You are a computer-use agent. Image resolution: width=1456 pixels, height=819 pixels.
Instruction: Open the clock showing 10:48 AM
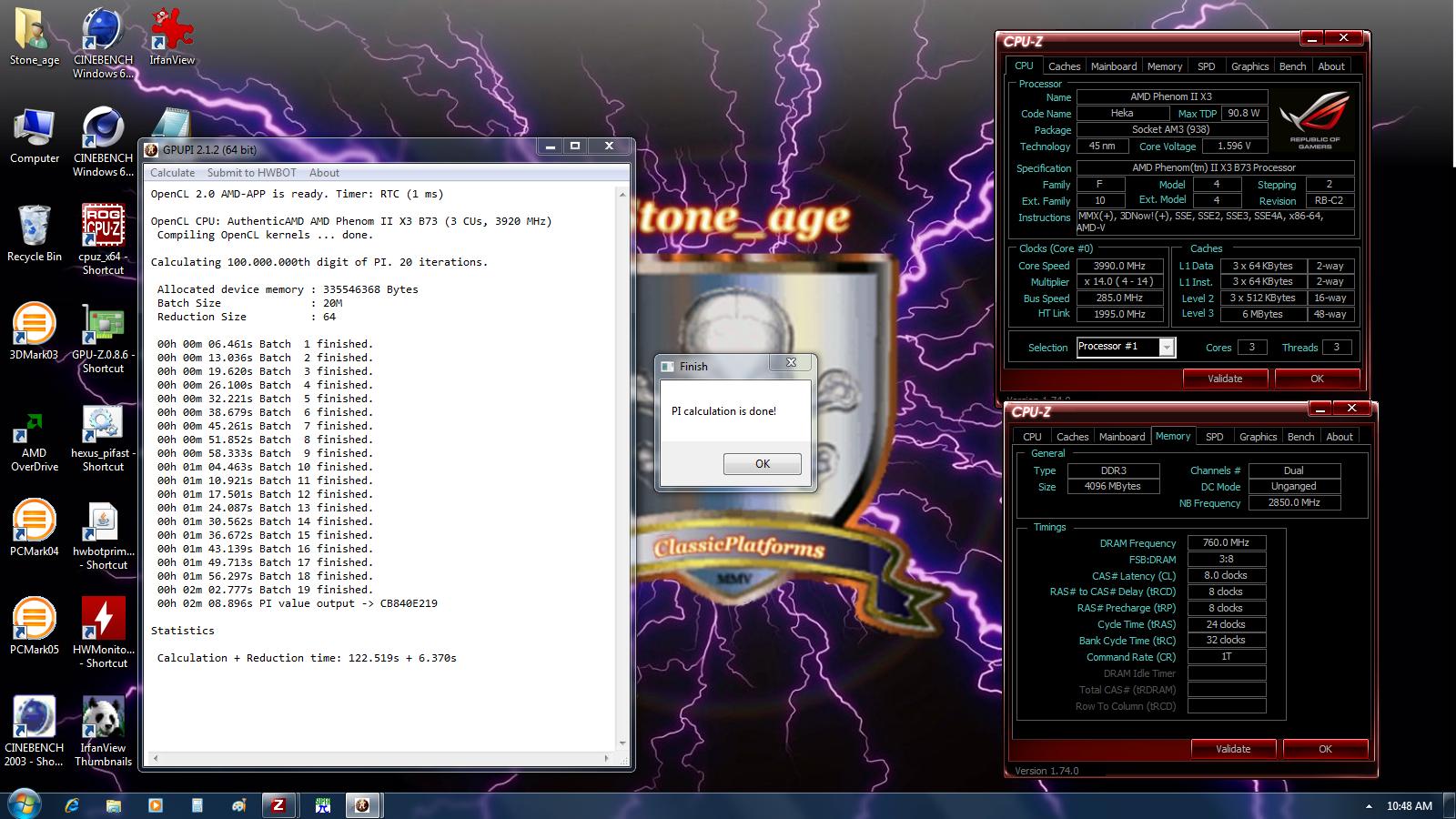(1409, 806)
